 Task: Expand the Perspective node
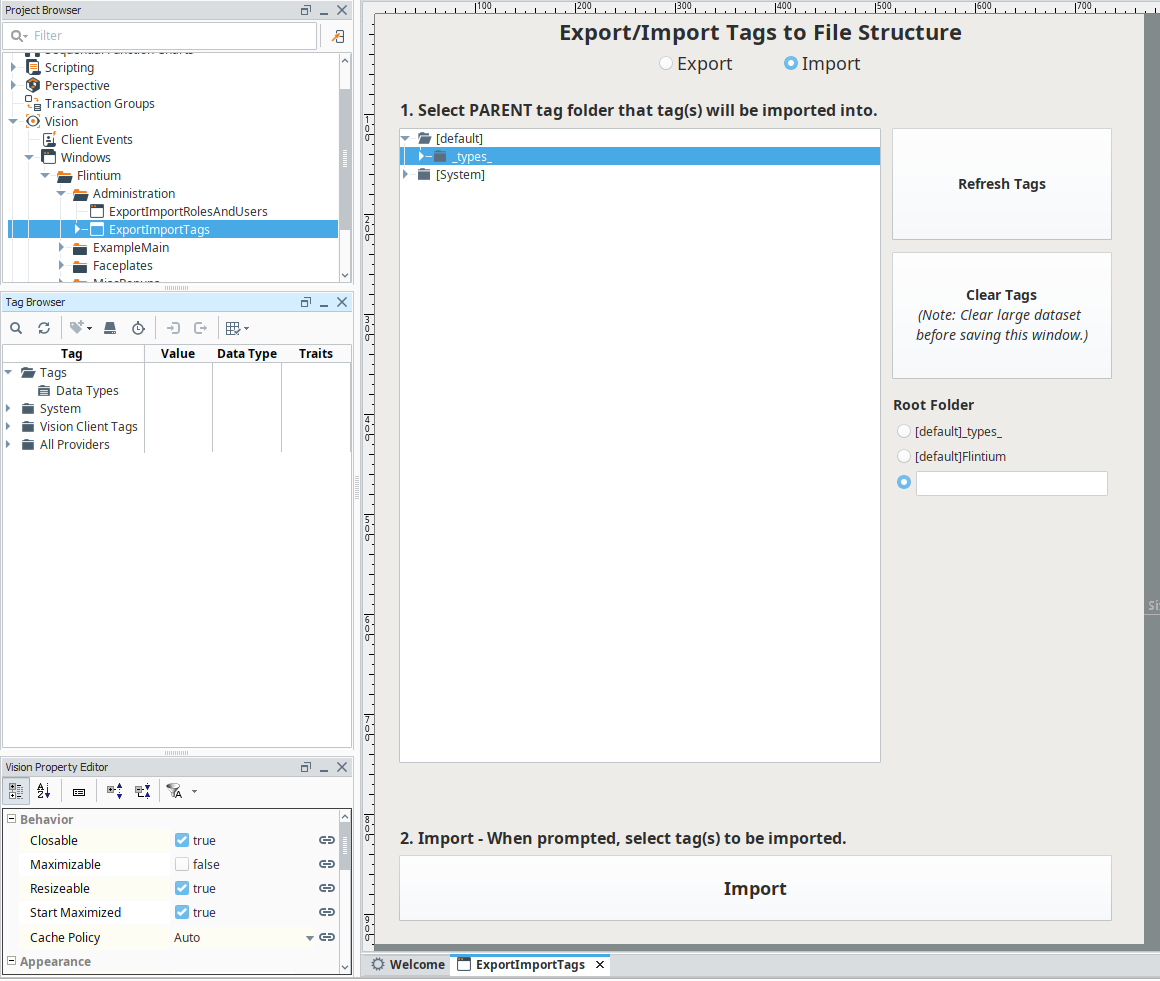pos(13,85)
